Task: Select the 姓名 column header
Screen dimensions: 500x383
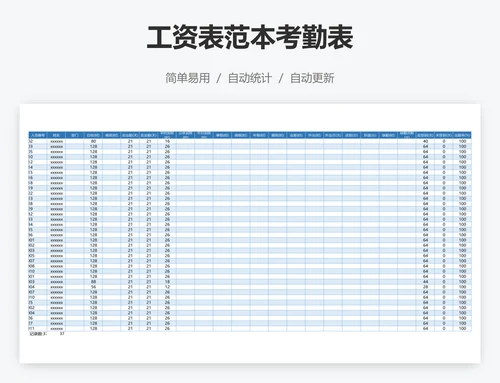Action: pos(56,135)
